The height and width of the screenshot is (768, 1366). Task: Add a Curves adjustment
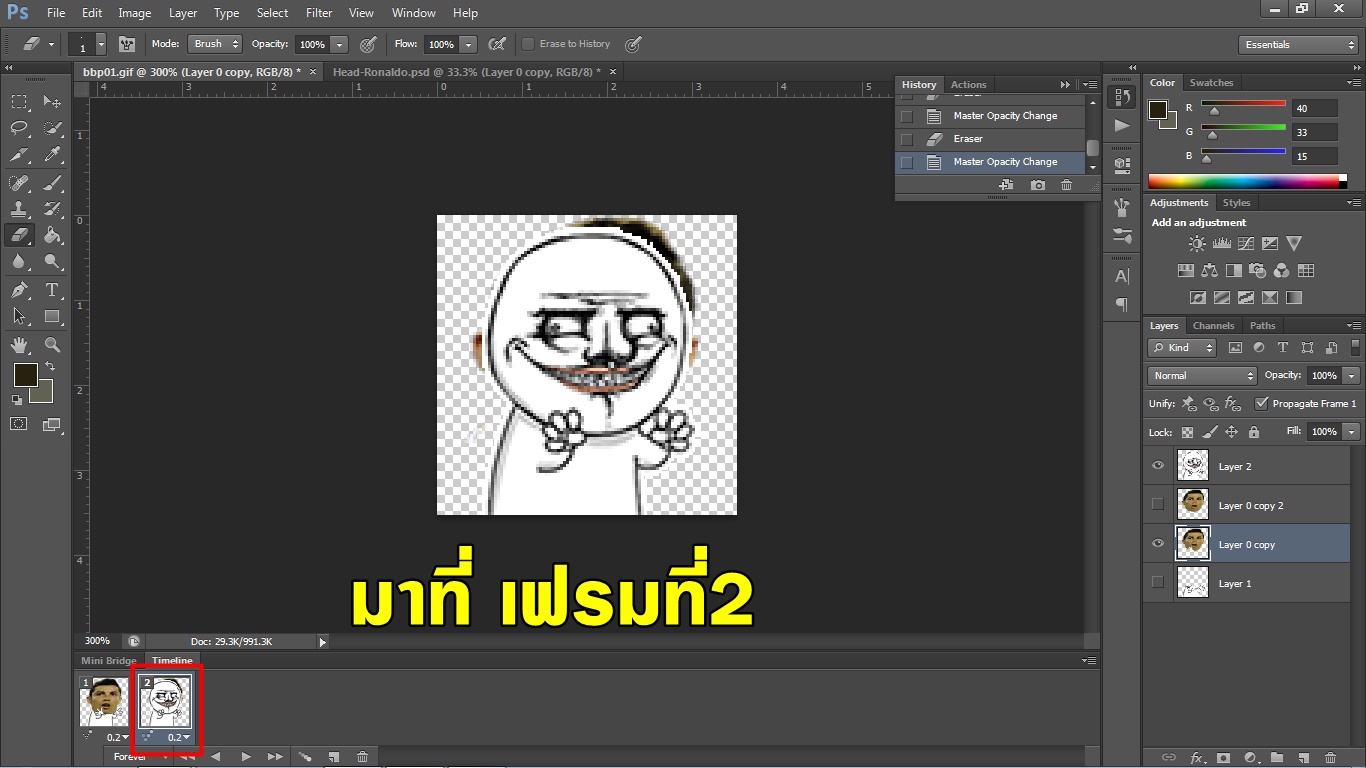[x=1245, y=243]
